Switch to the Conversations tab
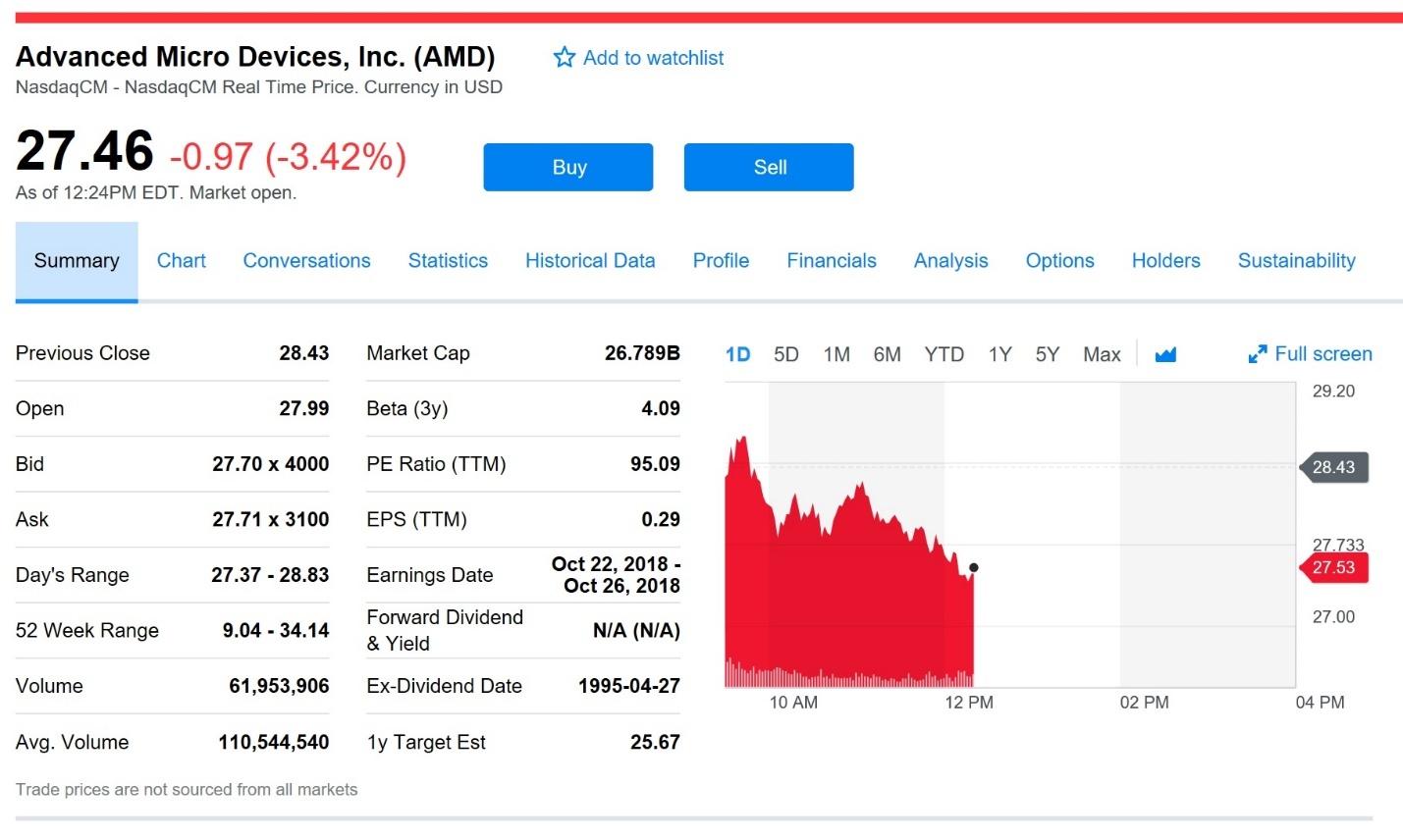 coord(306,261)
